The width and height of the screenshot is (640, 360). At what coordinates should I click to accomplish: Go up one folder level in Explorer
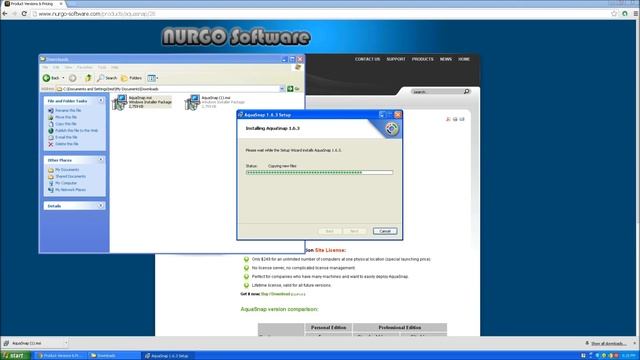(88, 78)
